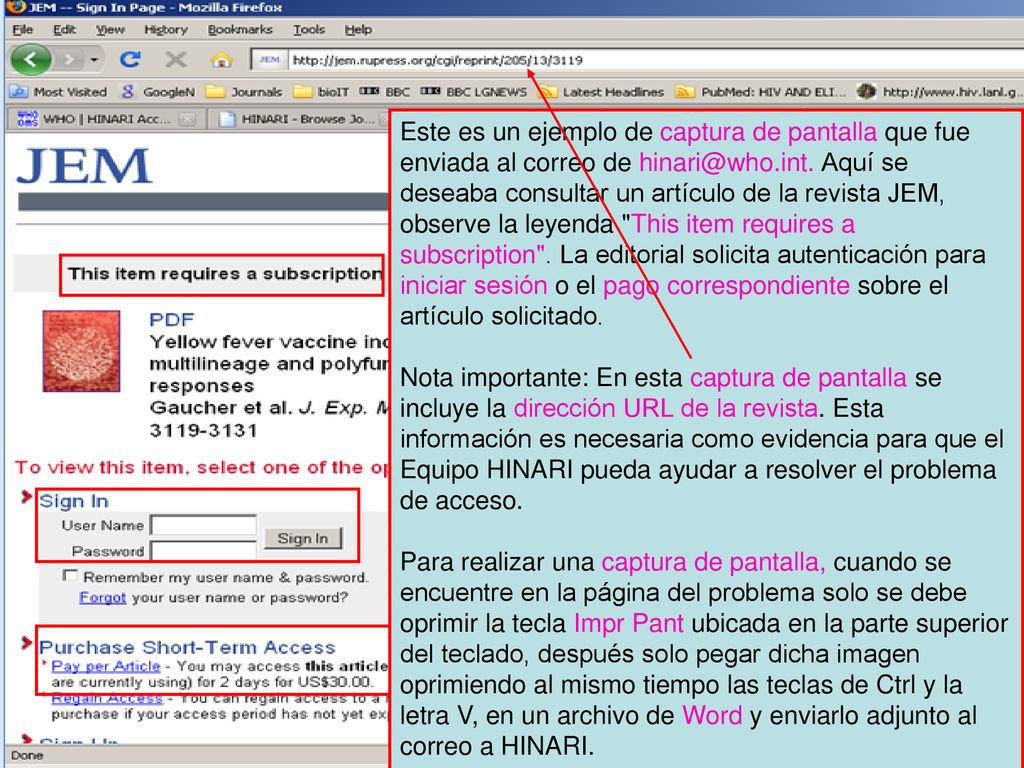Click the Pay per Article link
The width and height of the screenshot is (1024, 768).
[106, 666]
